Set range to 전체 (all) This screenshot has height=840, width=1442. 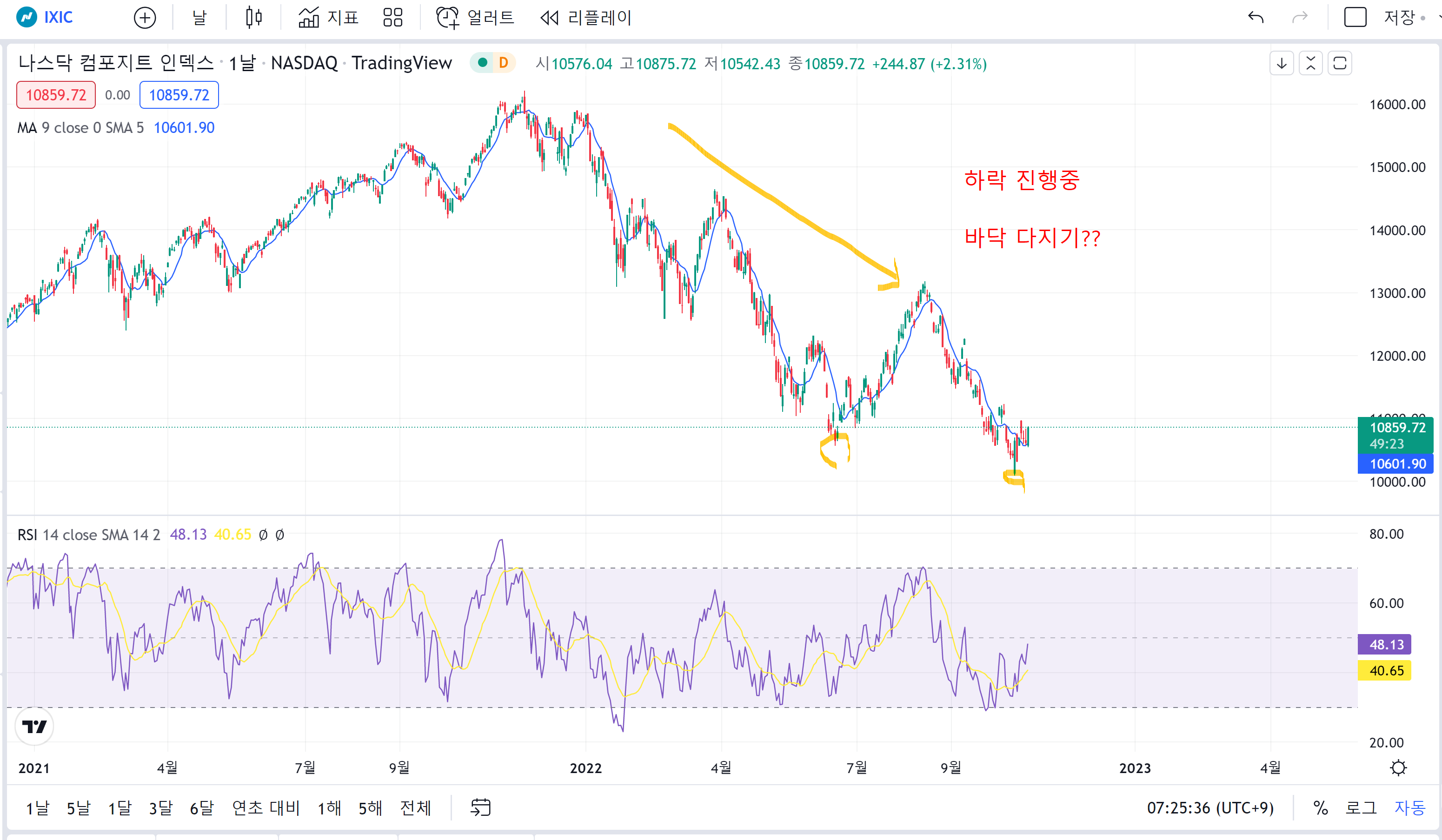tap(416, 808)
